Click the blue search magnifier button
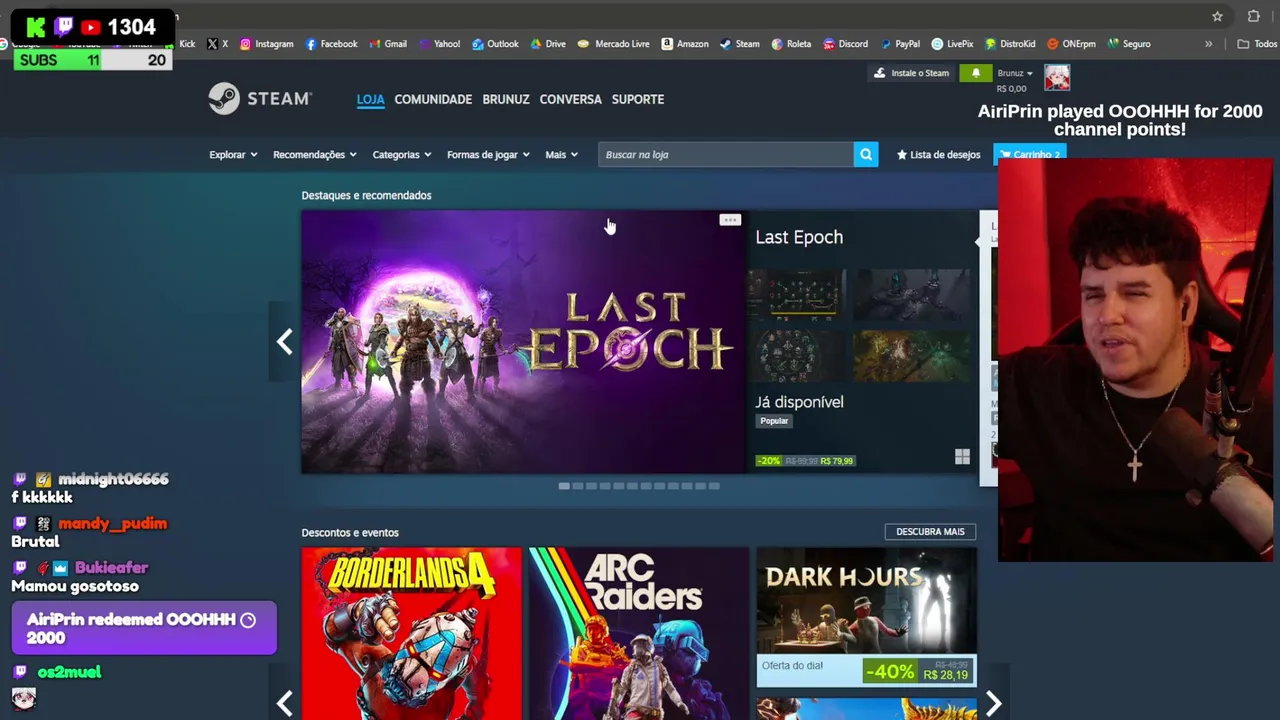The width and height of the screenshot is (1280, 720). point(866,154)
